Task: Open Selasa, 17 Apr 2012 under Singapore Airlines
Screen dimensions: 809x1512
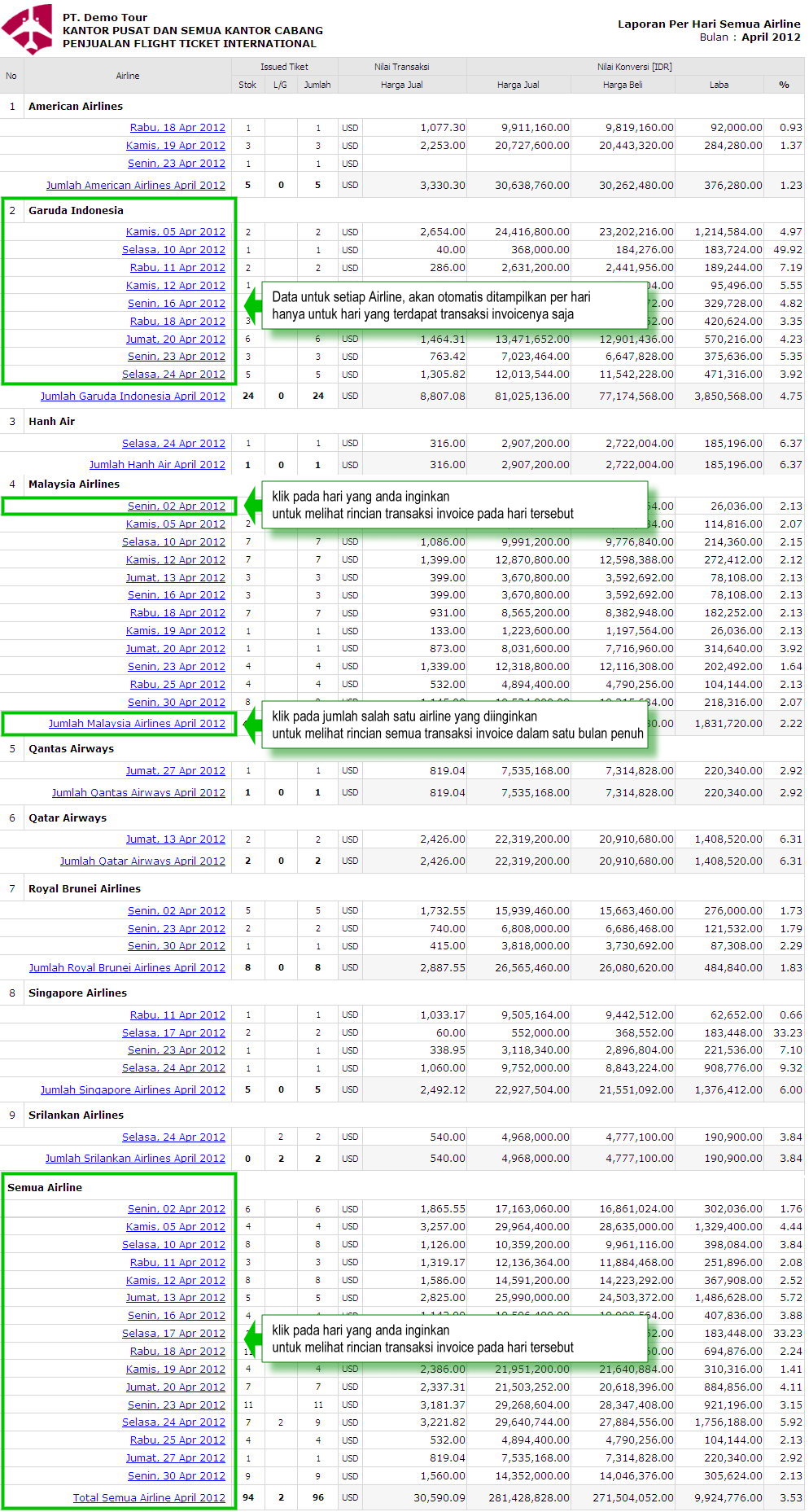Action: (x=173, y=1033)
